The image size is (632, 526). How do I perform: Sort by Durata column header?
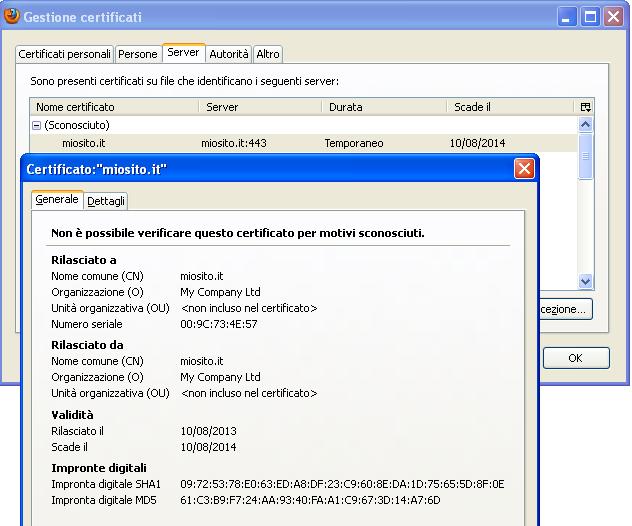tap(384, 107)
